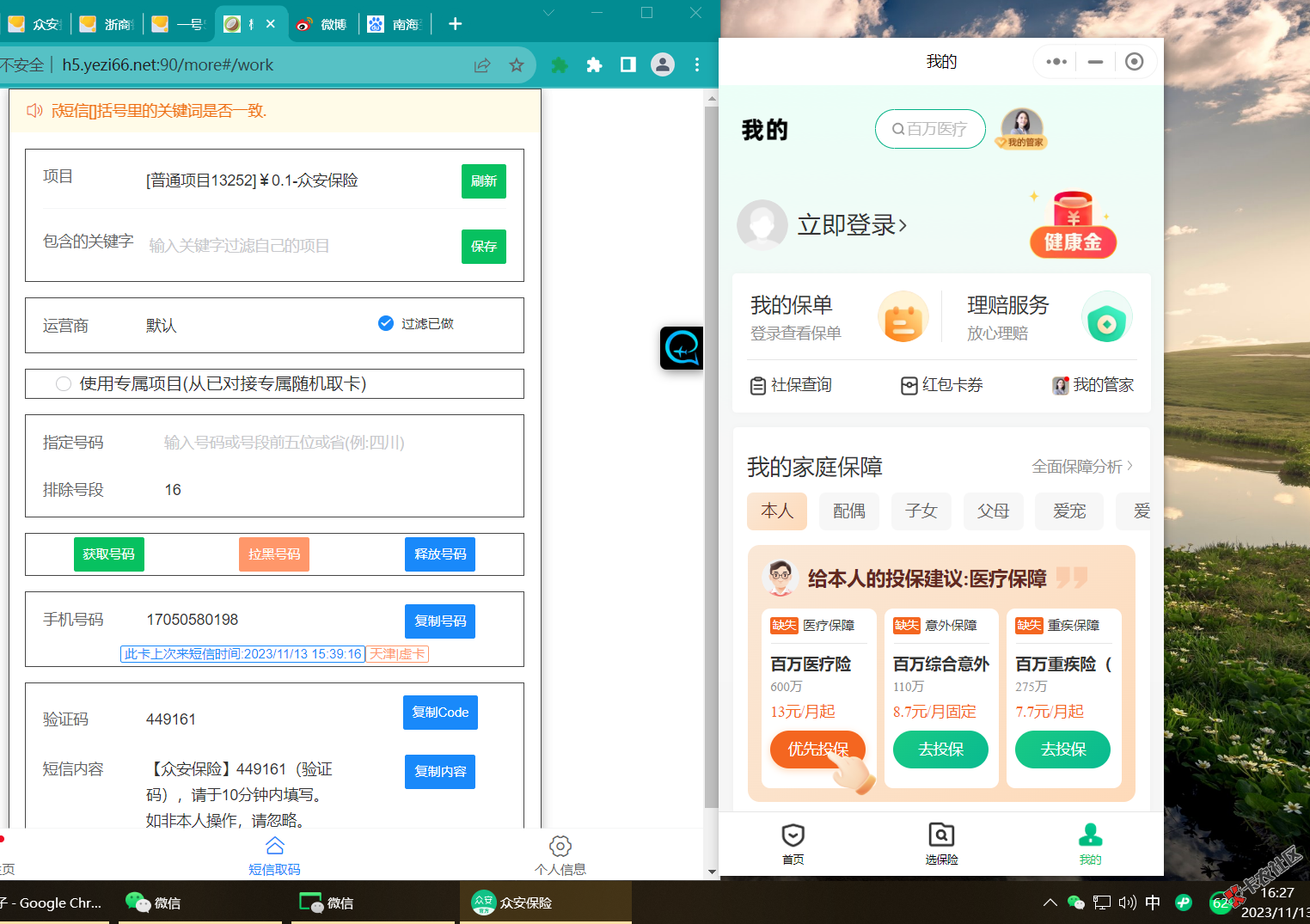Image resolution: width=1310 pixels, height=924 pixels.
Task: Open the 短信取码 bottom tab
Action: (274, 856)
